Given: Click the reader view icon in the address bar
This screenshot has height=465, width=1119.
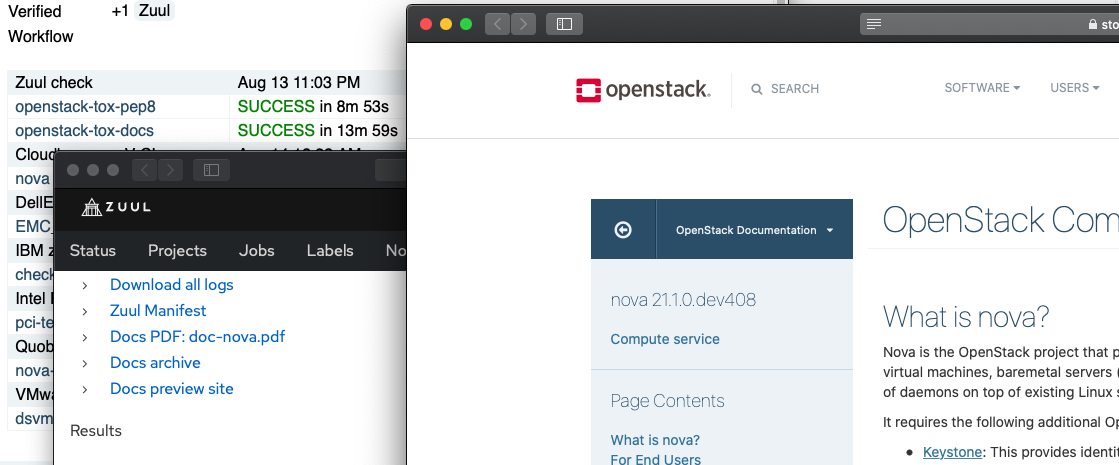Looking at the screenshot, I should tap(874, 24).
